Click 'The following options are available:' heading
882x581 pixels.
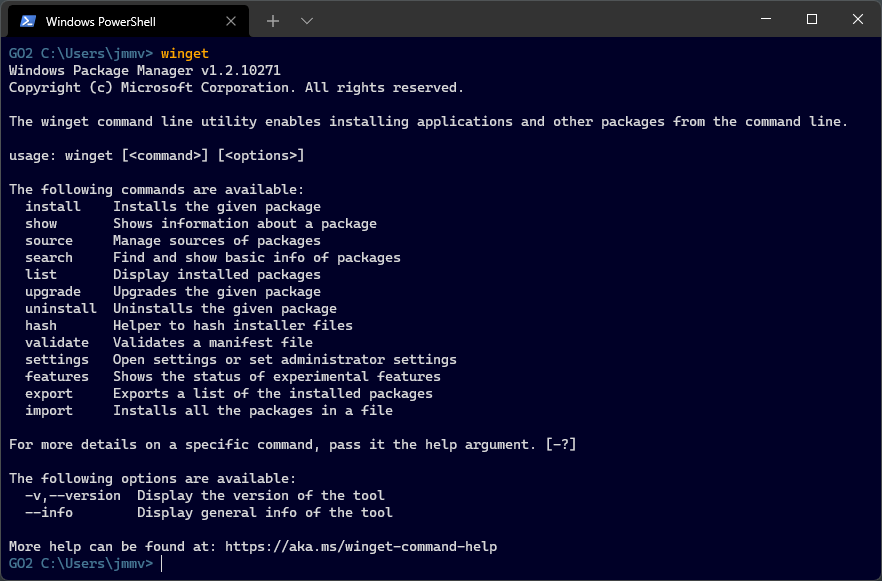(x=152, y=479)
